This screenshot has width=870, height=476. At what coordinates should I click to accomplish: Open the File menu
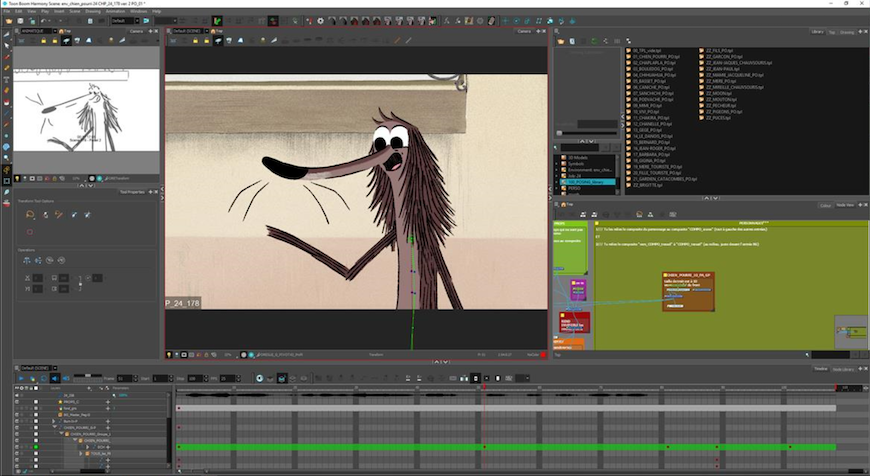7,11
